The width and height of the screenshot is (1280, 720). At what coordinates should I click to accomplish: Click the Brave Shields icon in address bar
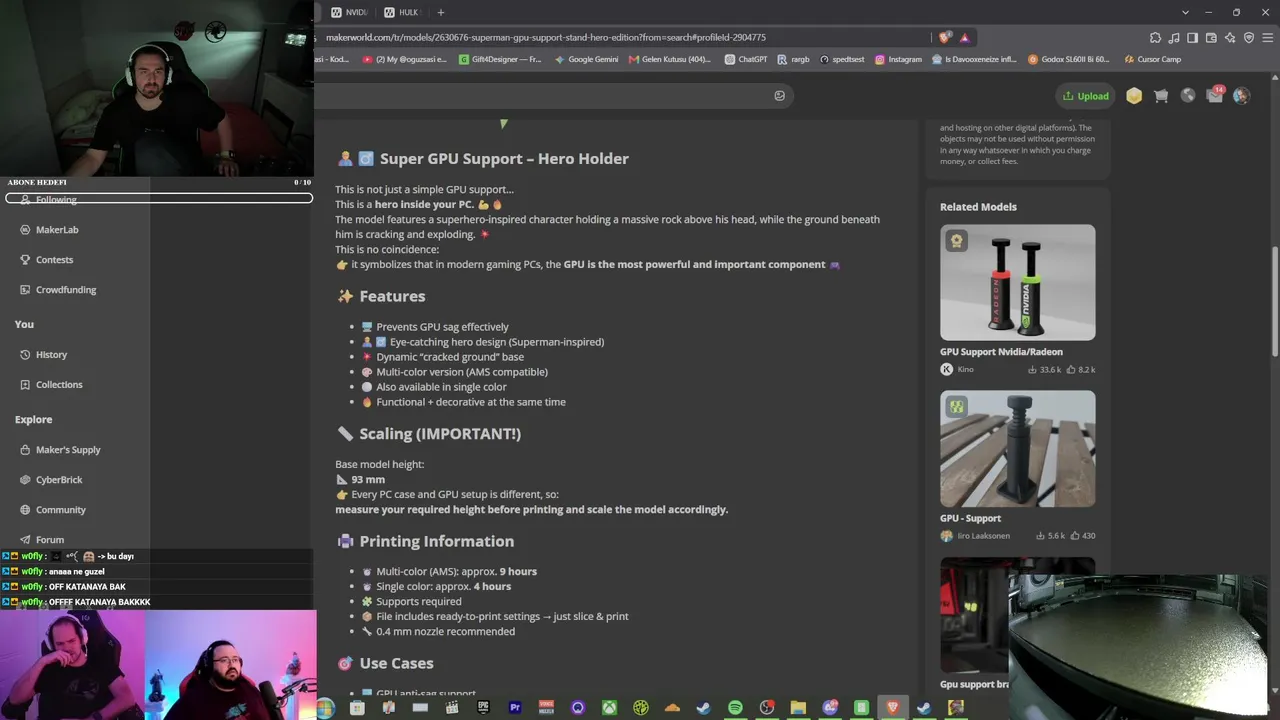(x=945, y=37)
